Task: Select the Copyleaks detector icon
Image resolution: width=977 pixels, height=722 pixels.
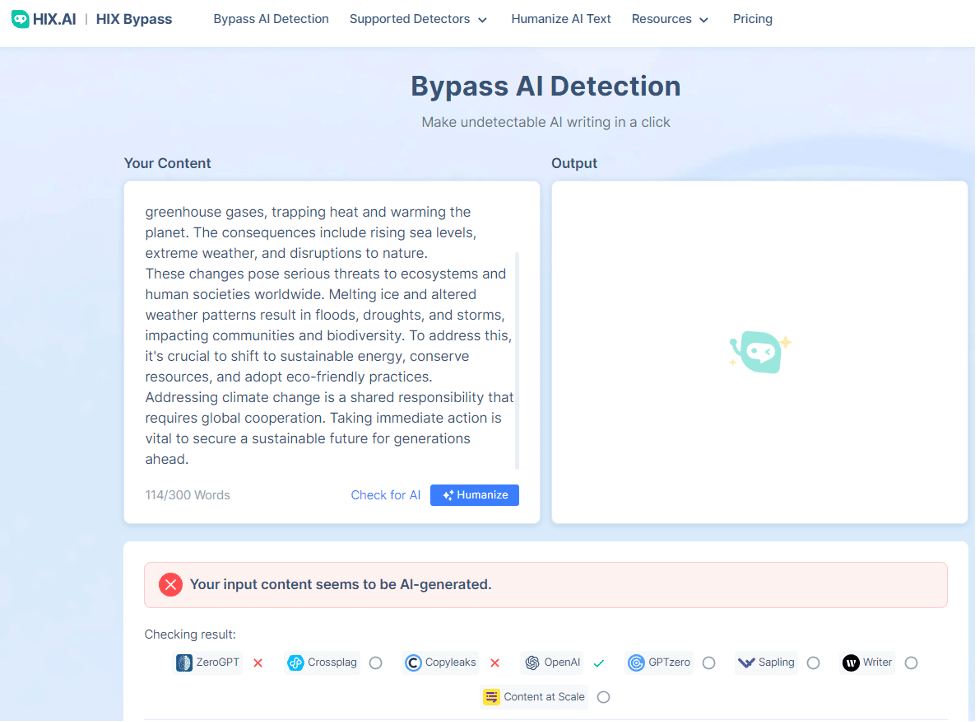Action: [413, 662]
